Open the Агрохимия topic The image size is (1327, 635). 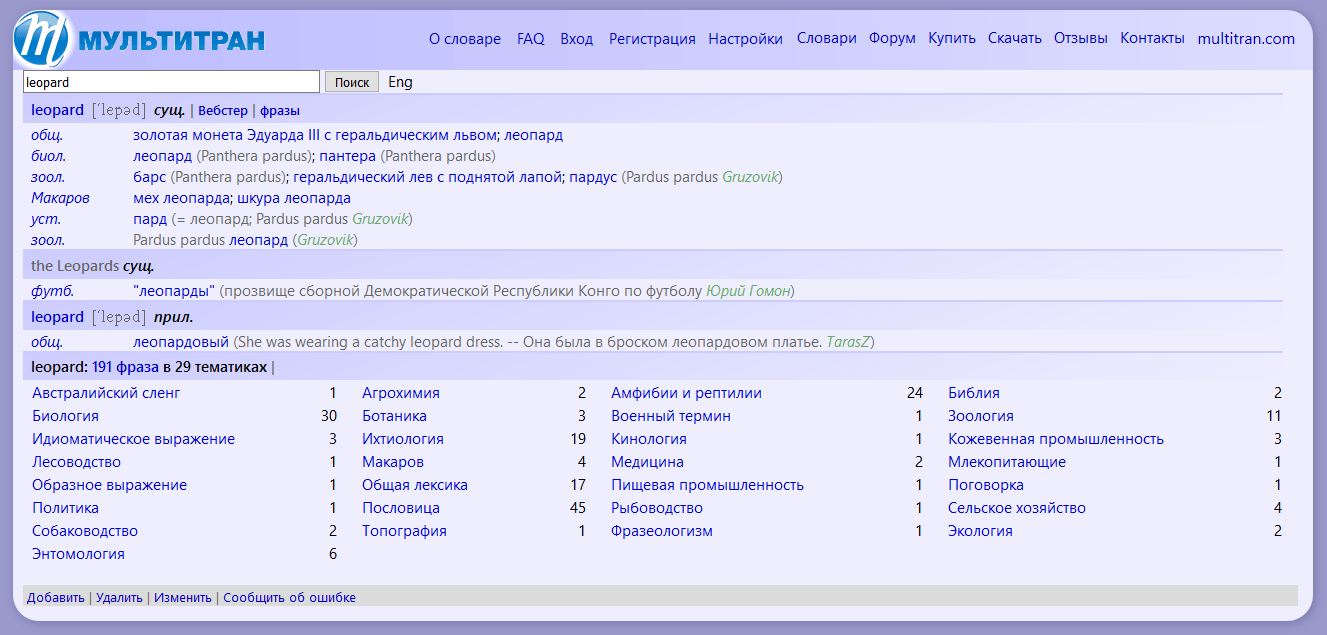(401, 393)
